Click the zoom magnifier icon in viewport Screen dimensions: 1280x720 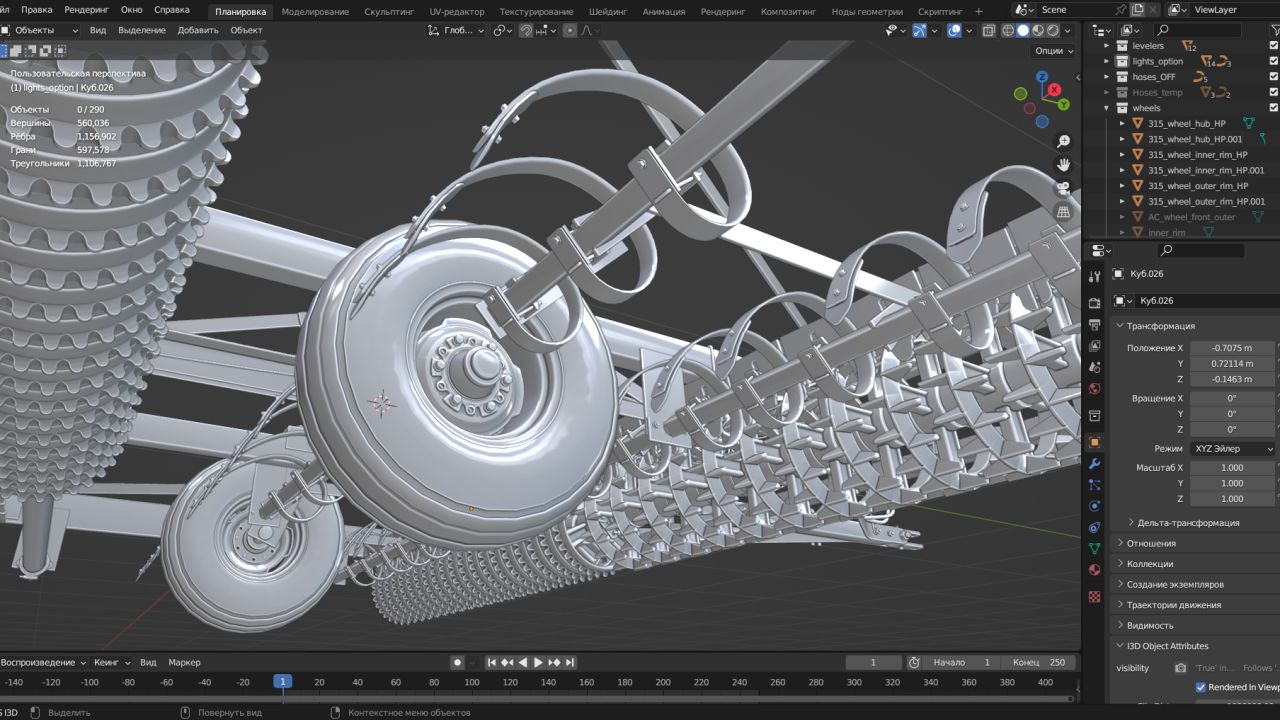(x=1063, y=142)
